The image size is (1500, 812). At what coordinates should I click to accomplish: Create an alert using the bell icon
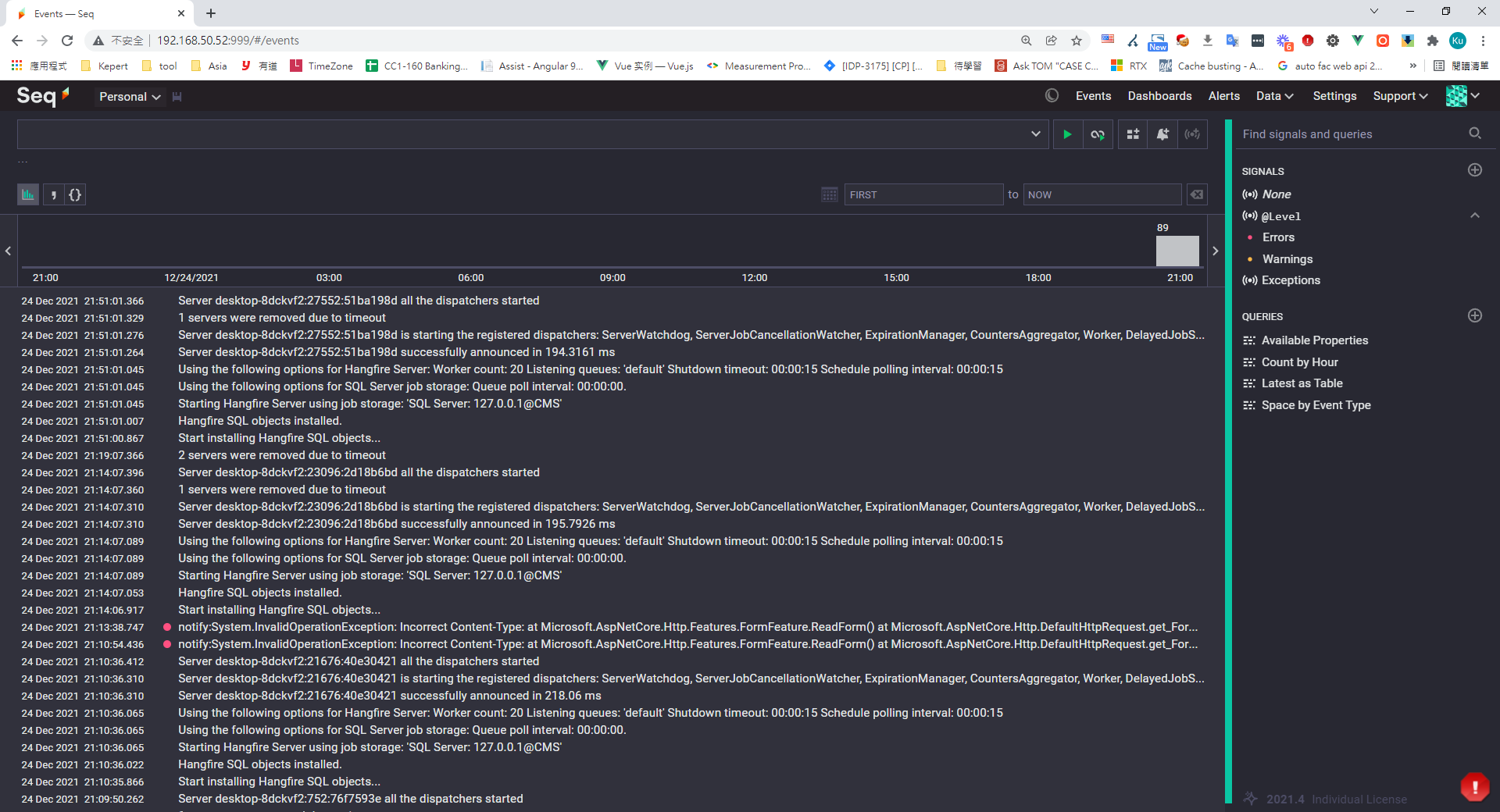[1162, 134]
